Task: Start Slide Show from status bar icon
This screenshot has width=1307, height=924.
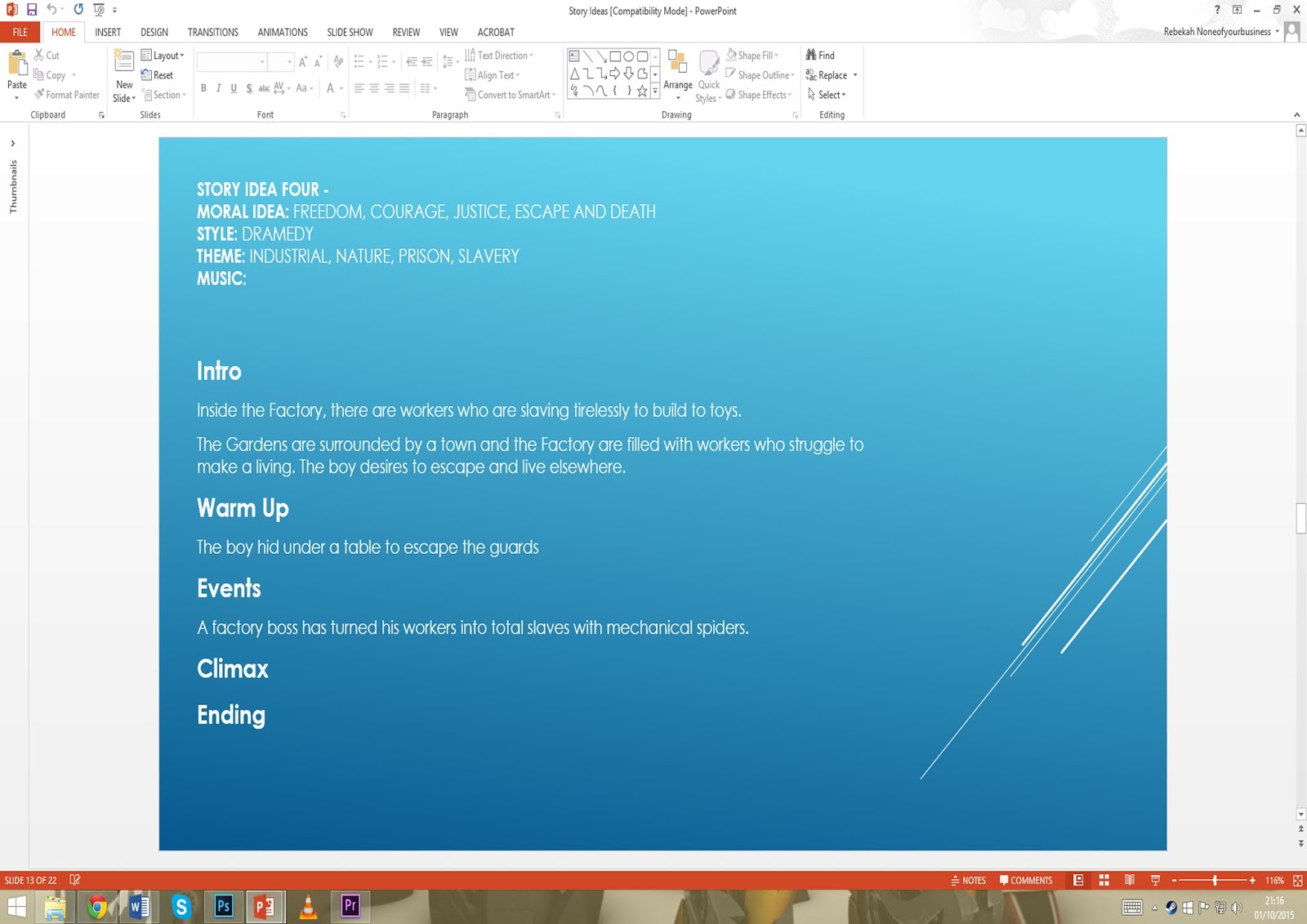Action: point(1155,880)
